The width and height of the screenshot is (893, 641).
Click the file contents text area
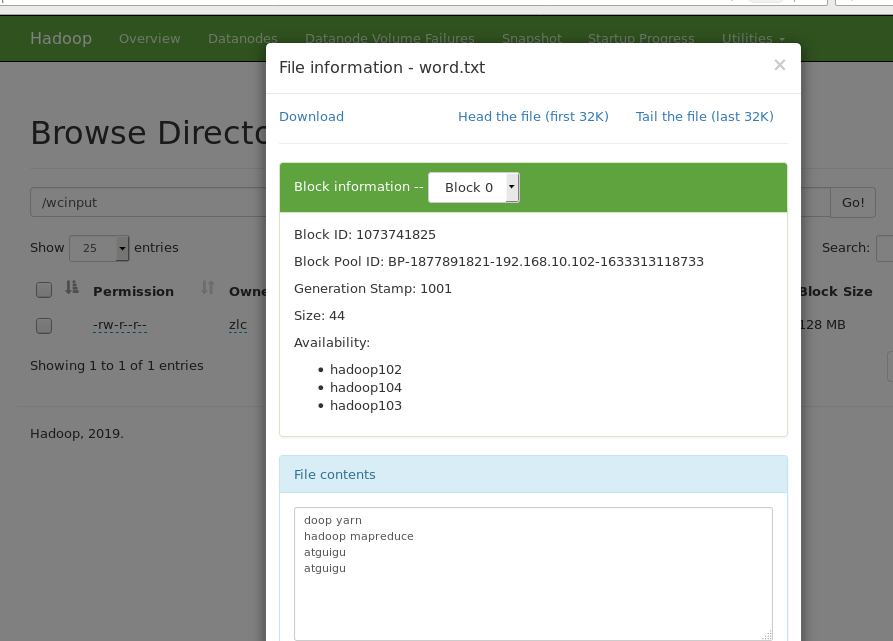coord(533,574)
